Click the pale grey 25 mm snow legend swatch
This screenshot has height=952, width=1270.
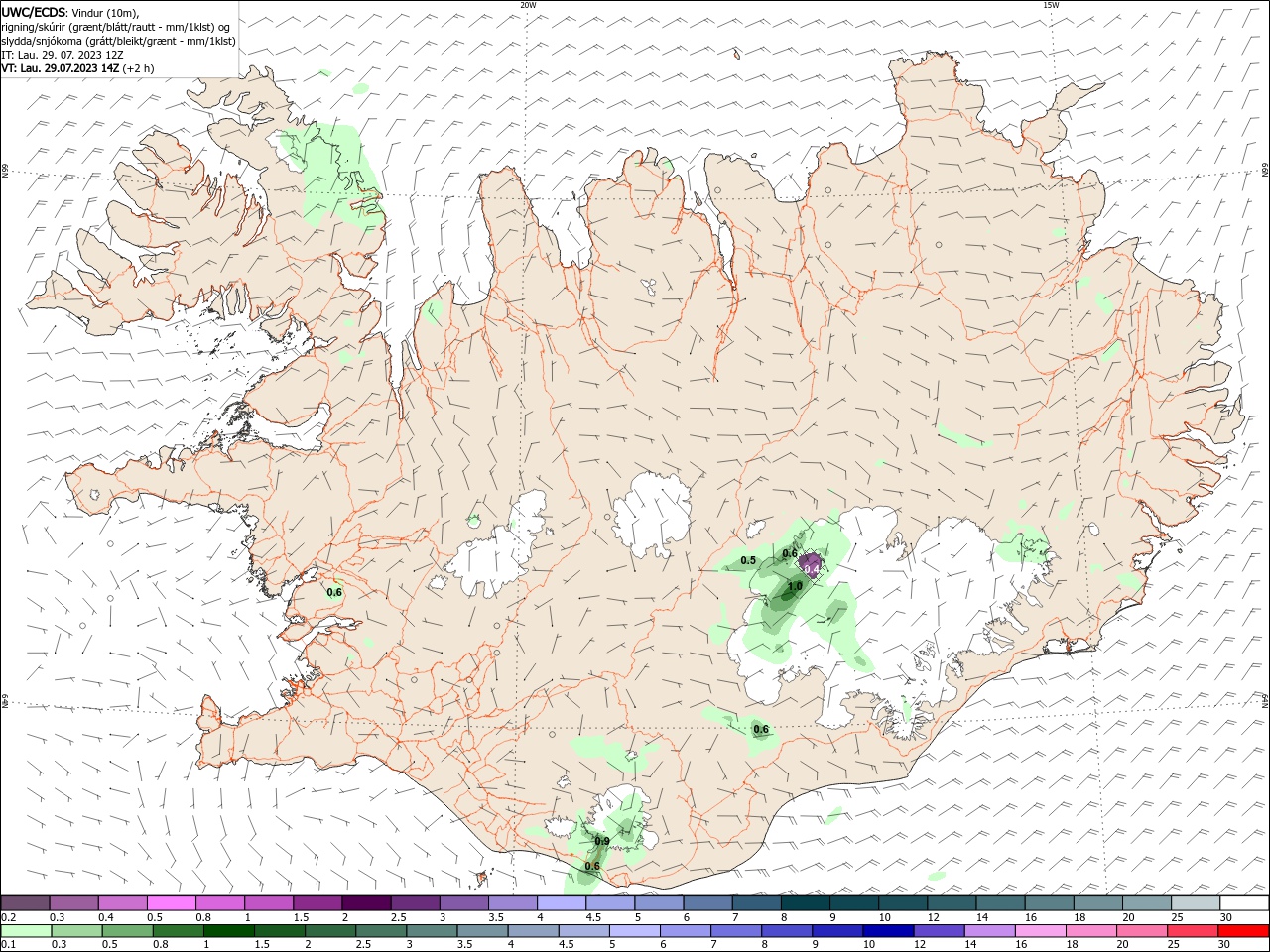(x=1196, y=903)
